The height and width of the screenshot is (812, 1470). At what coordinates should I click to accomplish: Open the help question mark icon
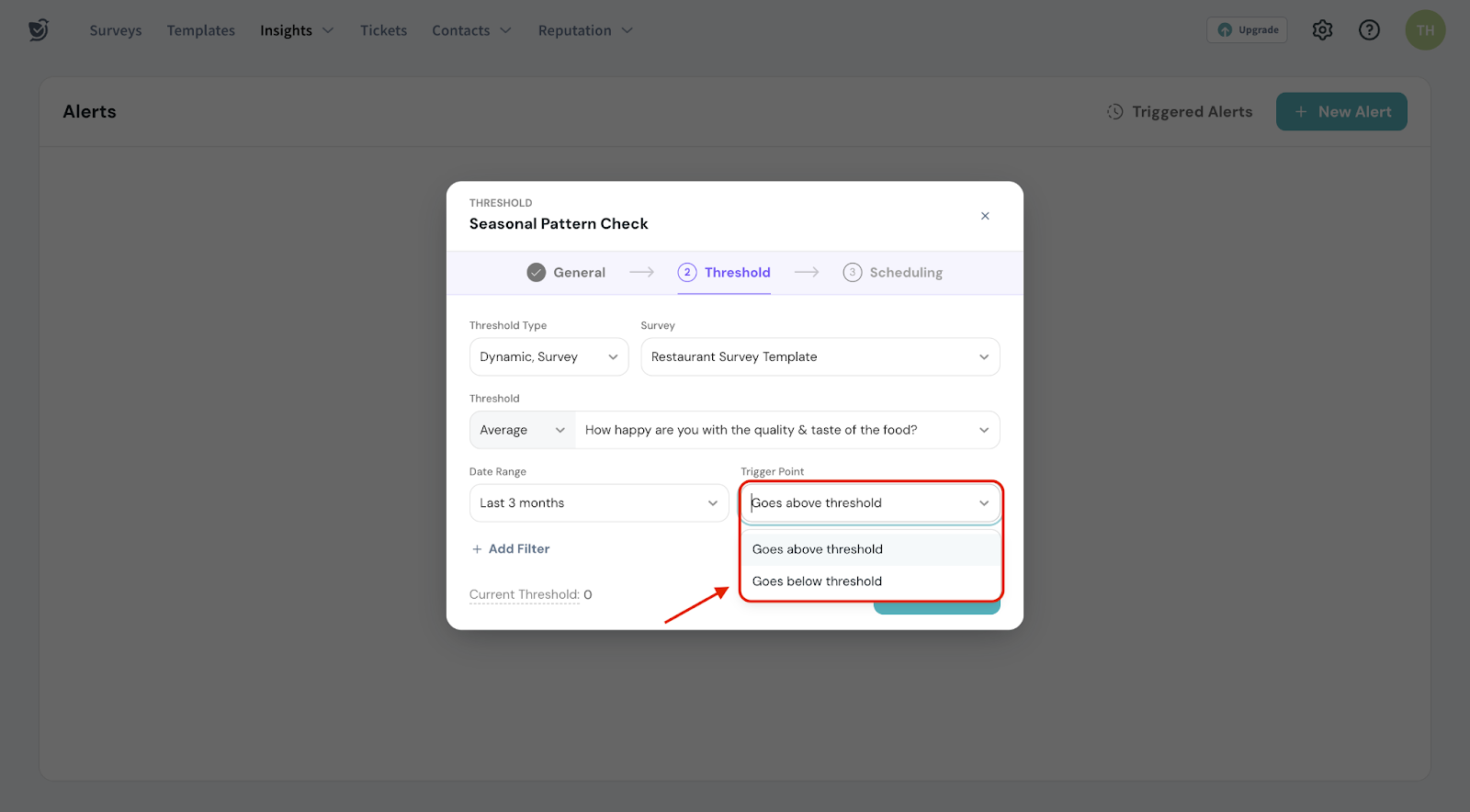pos(1369,30)
